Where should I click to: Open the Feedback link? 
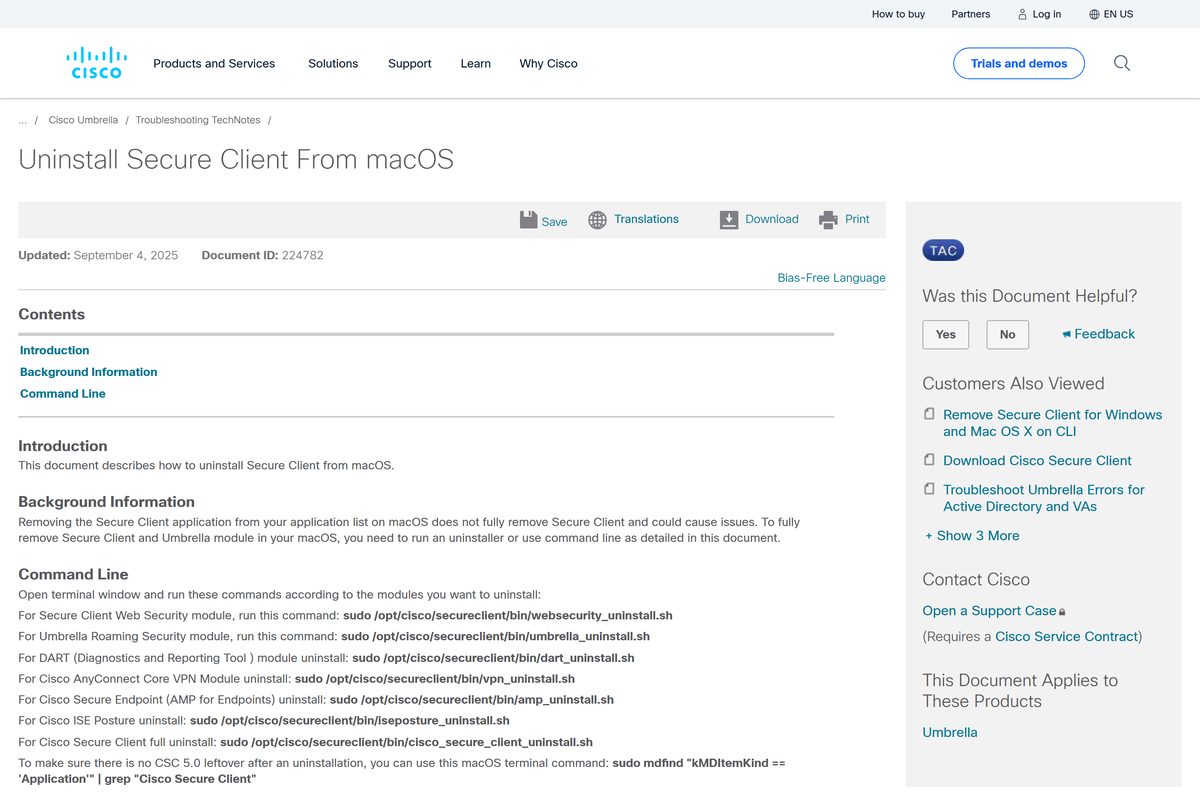coord(1105,334)
